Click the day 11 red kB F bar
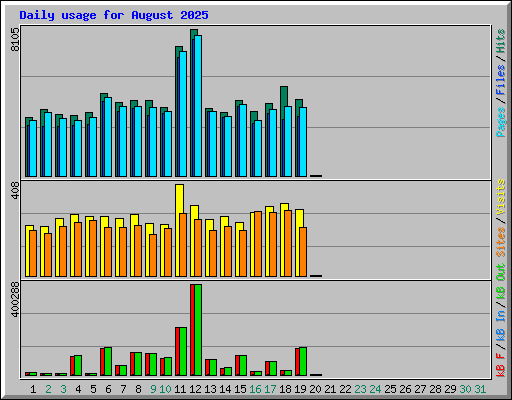 [177, 351]
